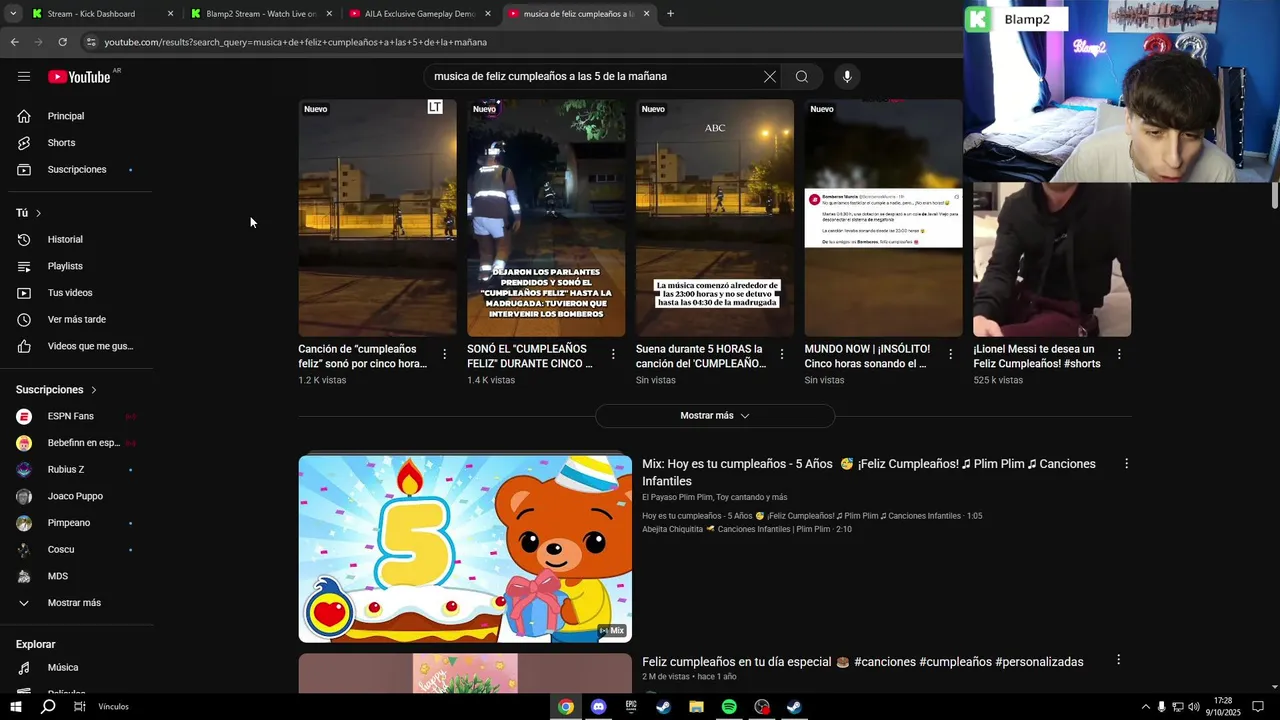Screen dimensions: 1280x720
Task: Open Epic Games launcher from the taskbar
Action: (x=631, y=707)
